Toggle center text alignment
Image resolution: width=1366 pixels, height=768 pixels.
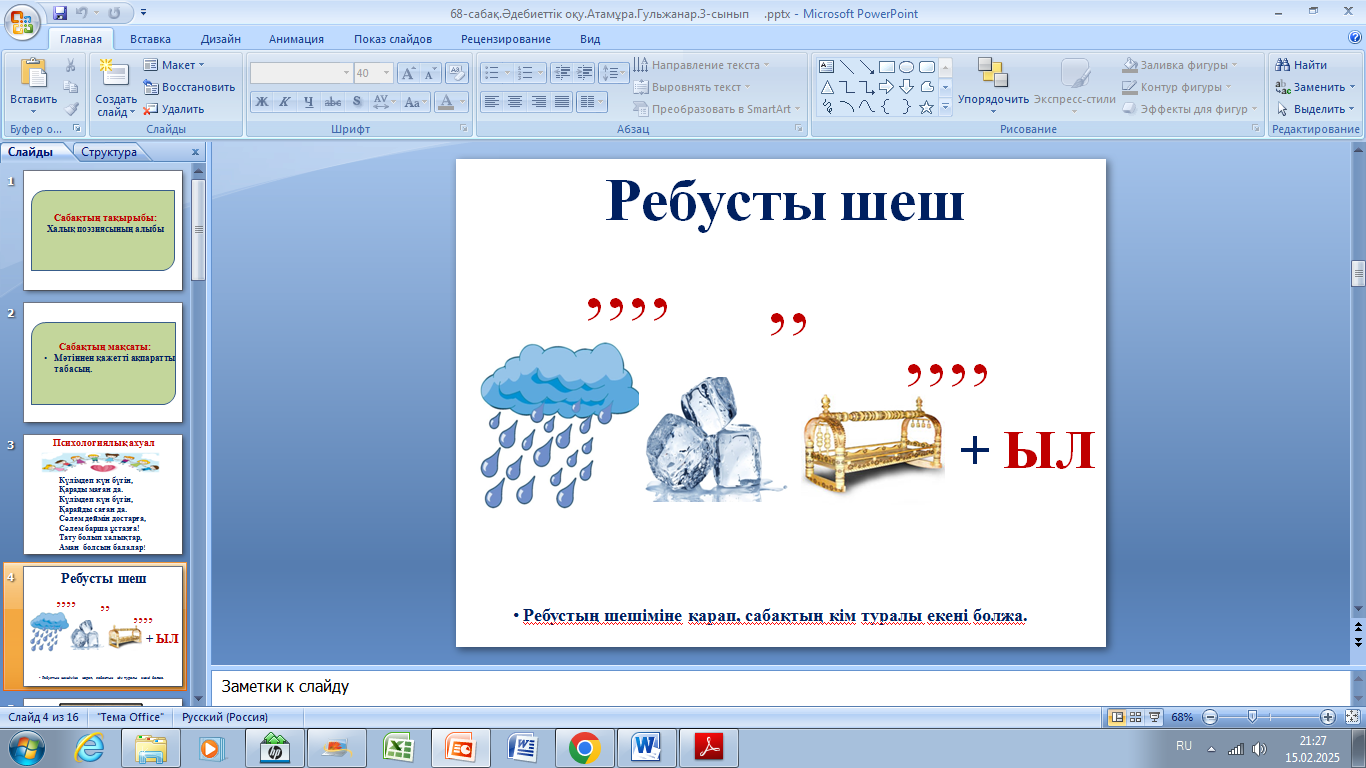515,102
